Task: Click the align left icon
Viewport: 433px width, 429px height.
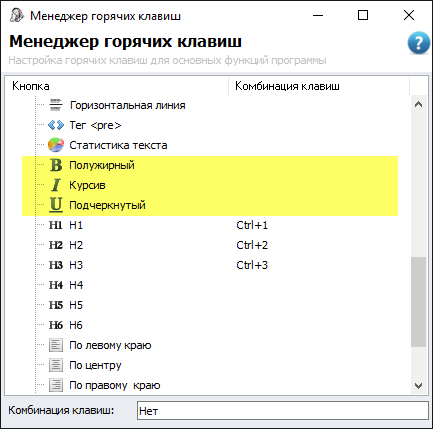Action: coord(56,345)
